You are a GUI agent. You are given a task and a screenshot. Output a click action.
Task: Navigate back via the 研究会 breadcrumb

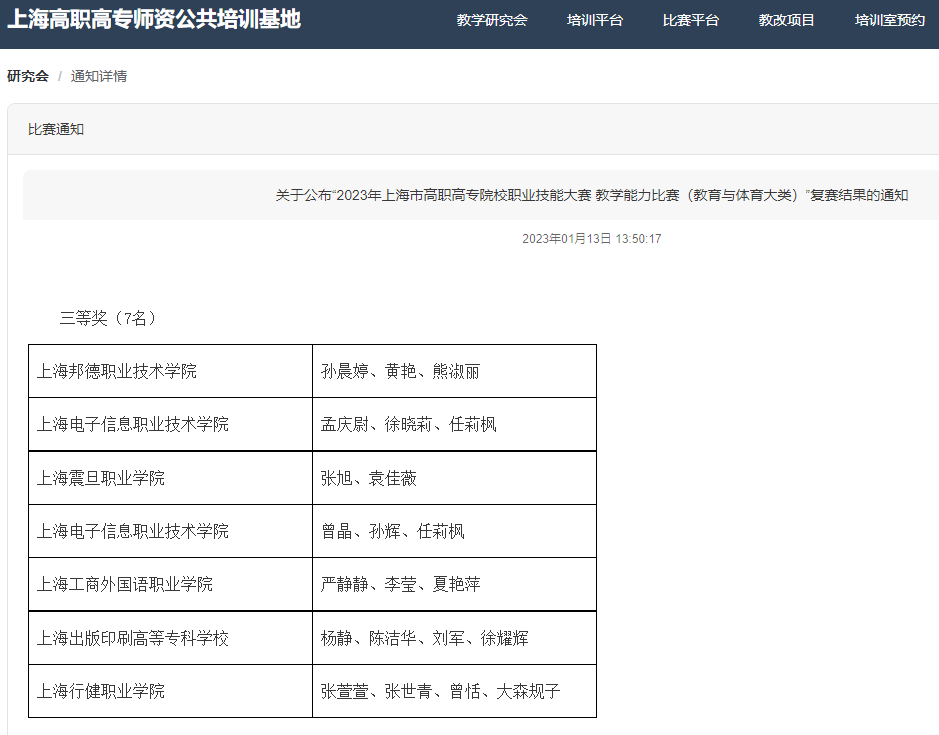coord(28,76)
